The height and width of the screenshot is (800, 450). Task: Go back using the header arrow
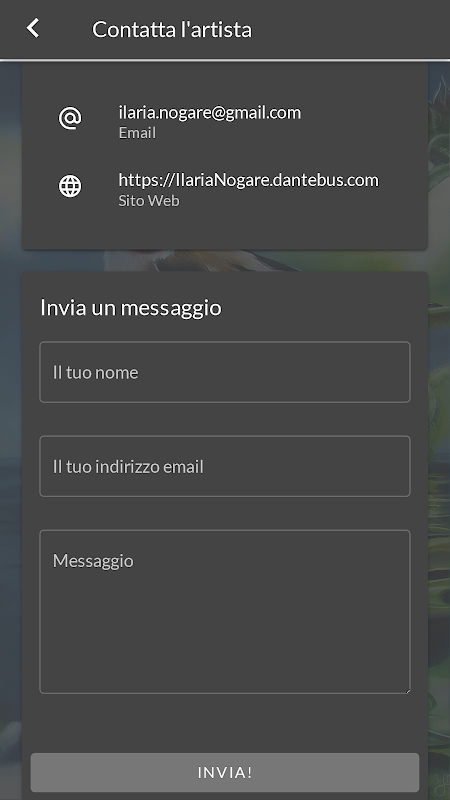click(x=33, y=29)
